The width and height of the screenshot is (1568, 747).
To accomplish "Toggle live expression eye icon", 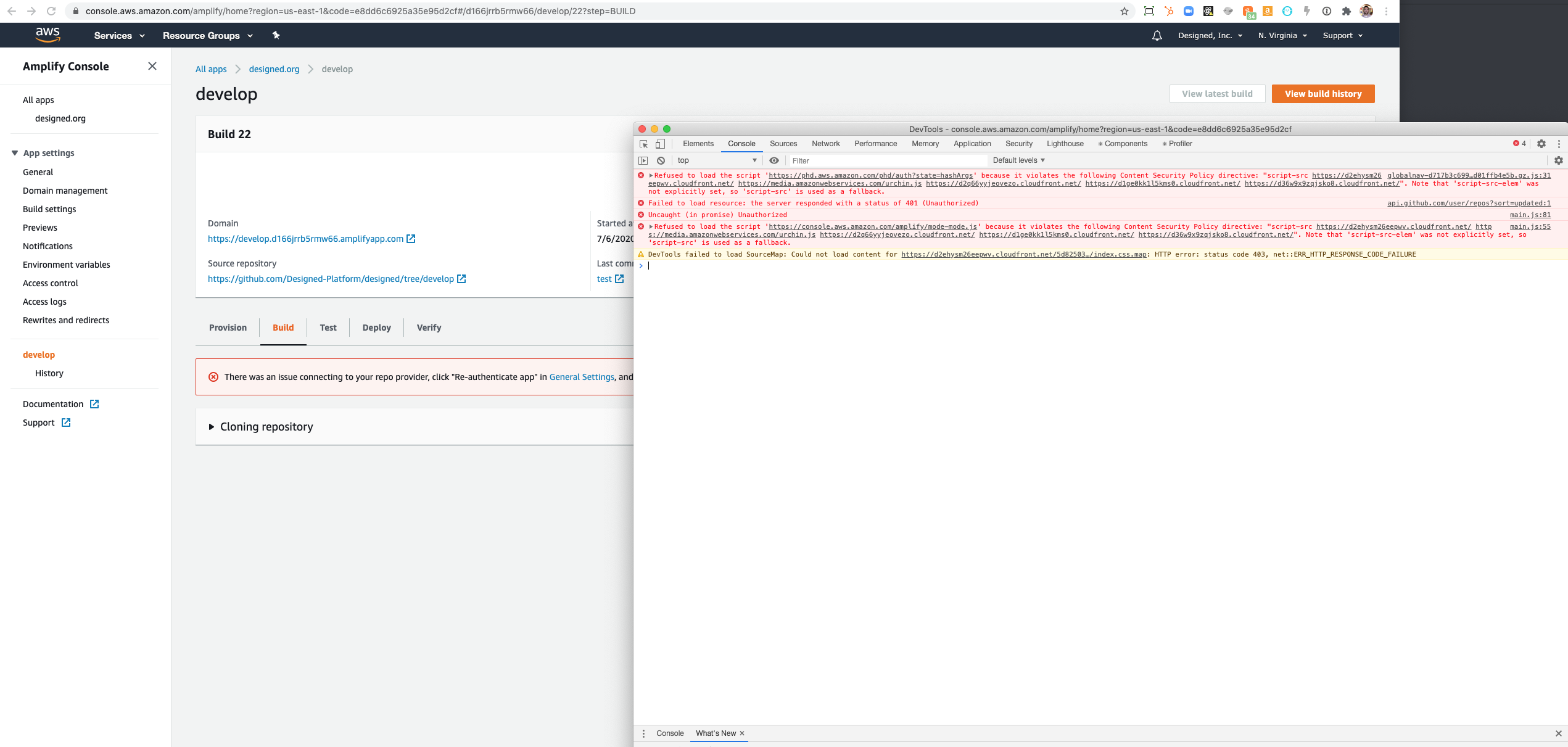I will (774, 160).
